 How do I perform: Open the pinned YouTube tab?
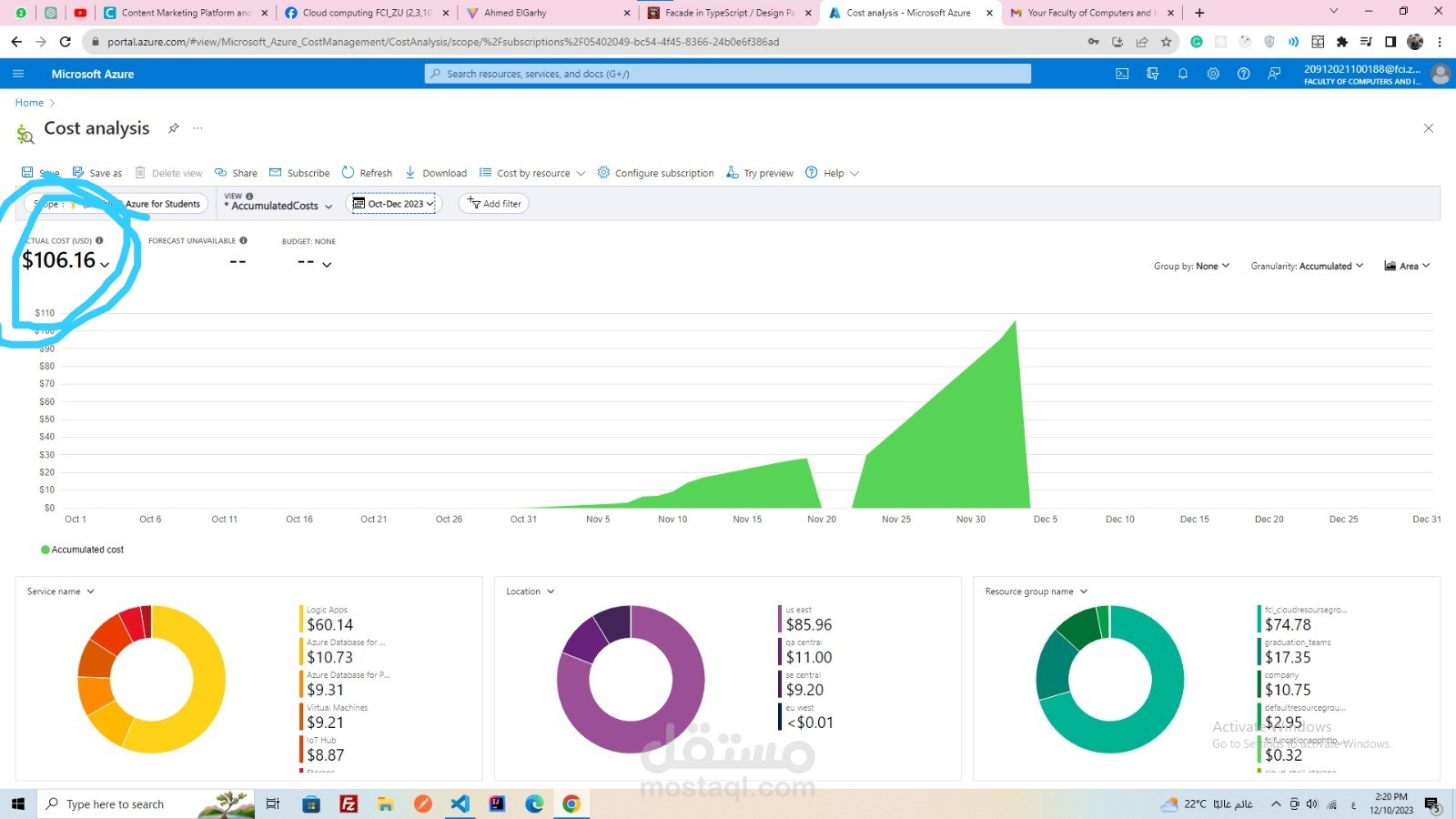point(80,13)
